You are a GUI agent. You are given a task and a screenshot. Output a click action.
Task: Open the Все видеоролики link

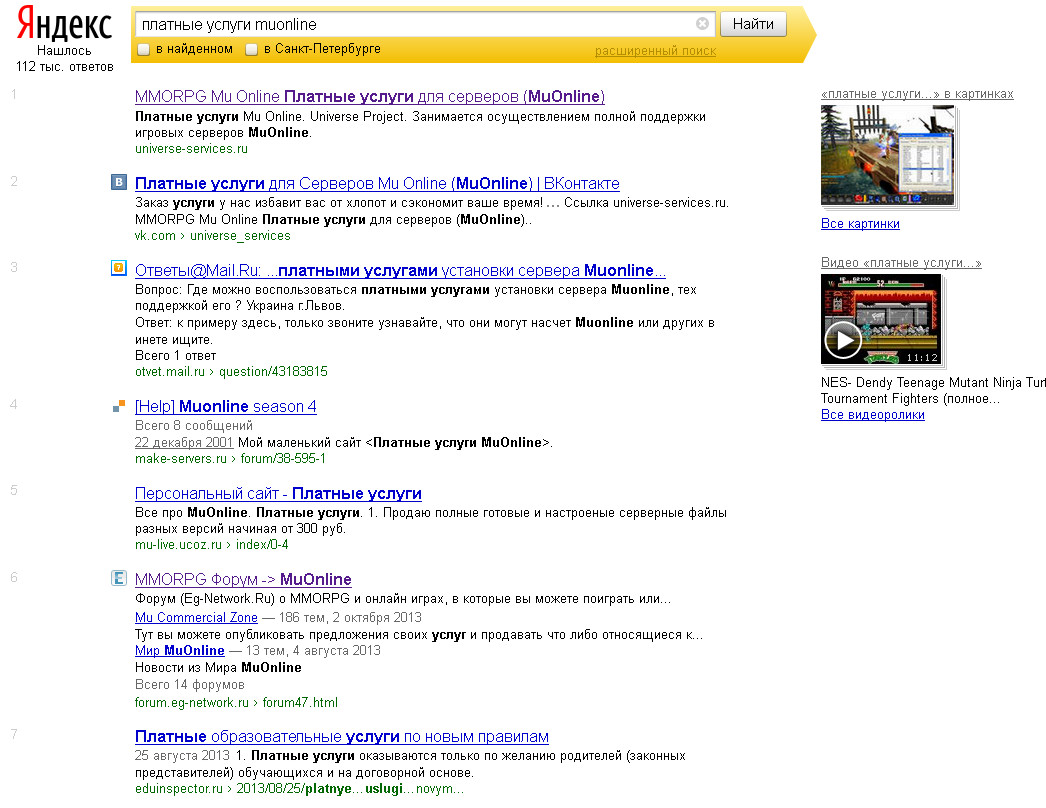[873, 415]
